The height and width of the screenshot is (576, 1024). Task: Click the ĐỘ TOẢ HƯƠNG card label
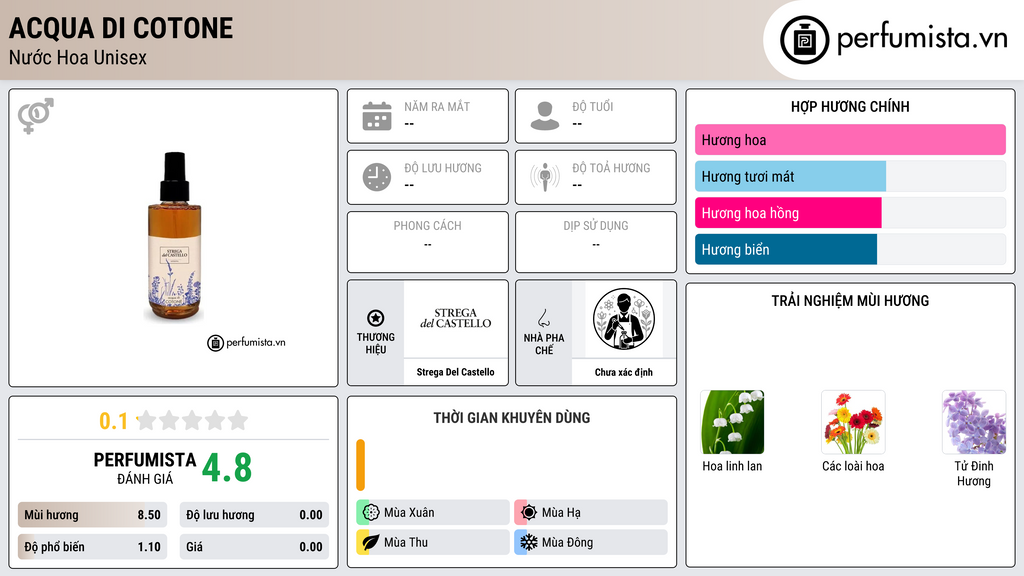click(611, 168)
